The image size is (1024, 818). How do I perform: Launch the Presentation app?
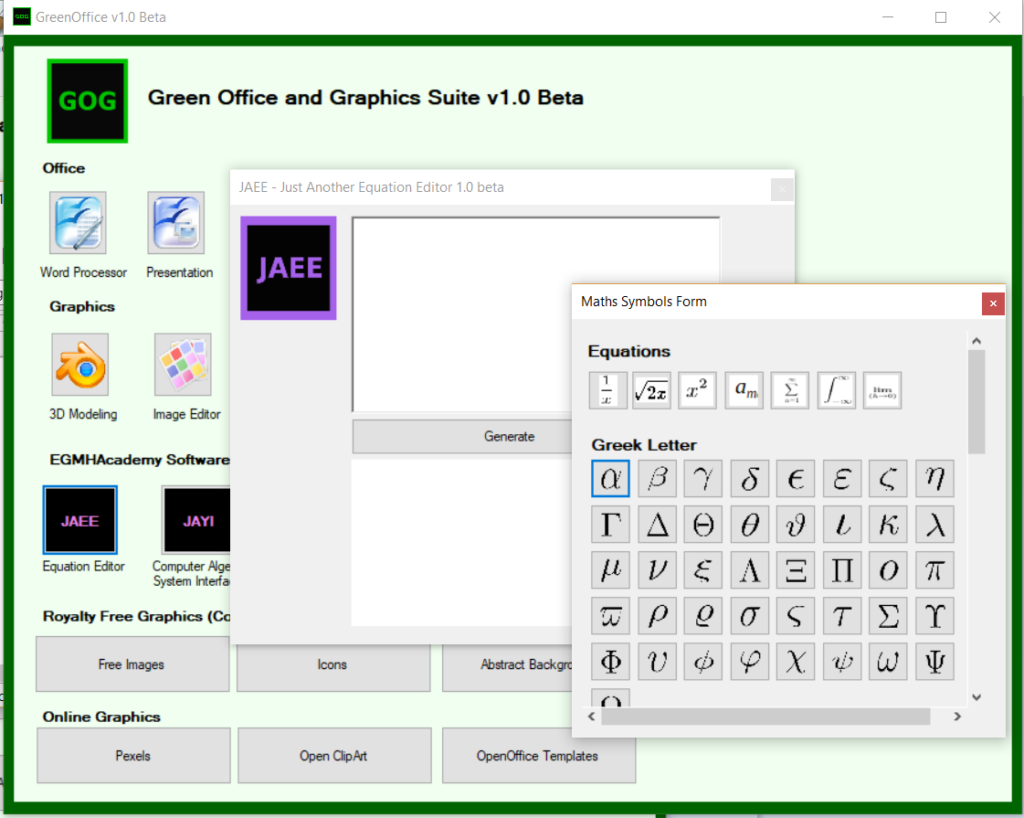point(176,223)
